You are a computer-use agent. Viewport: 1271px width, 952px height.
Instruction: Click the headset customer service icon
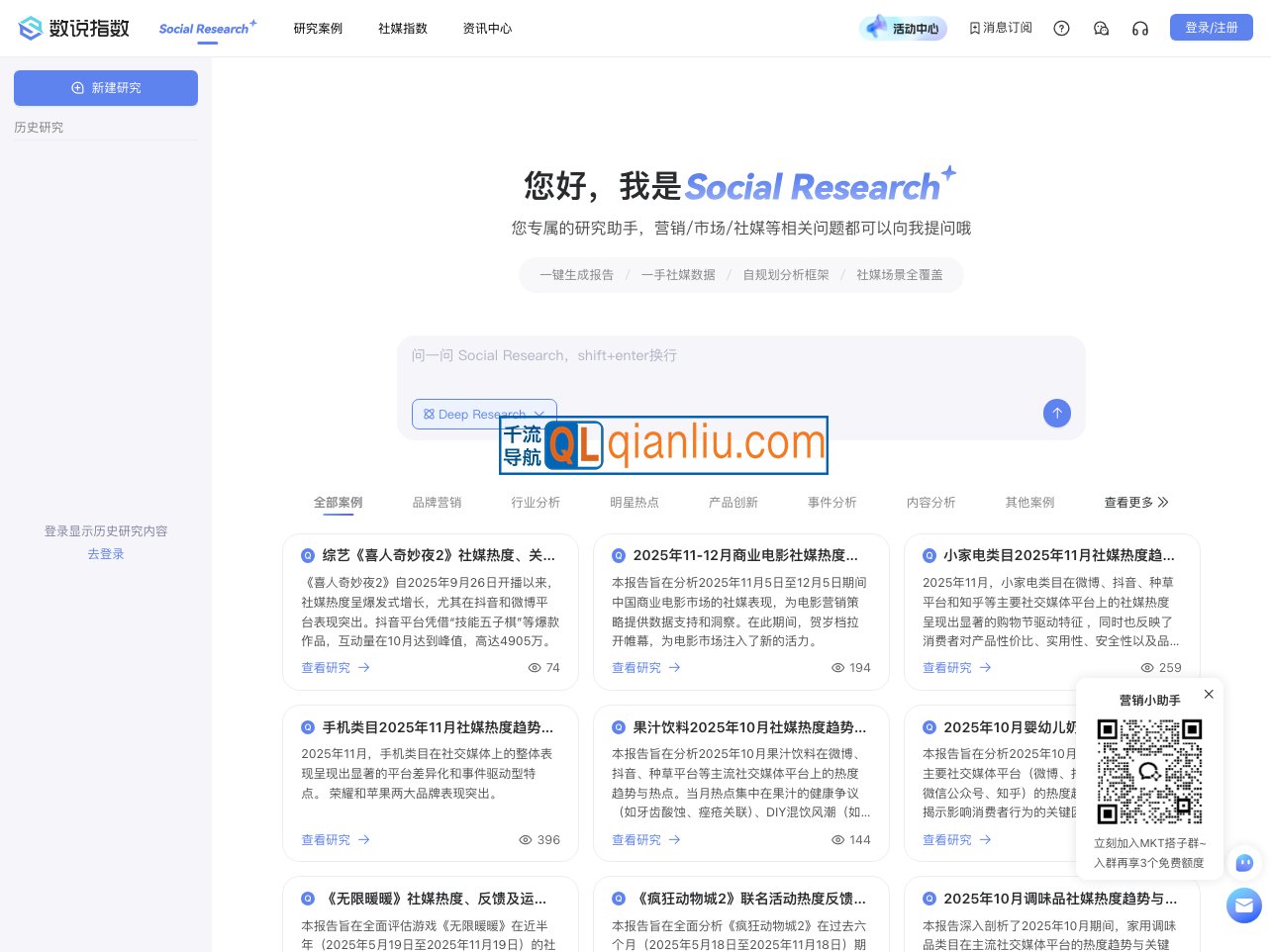[x=1140, y=28]
